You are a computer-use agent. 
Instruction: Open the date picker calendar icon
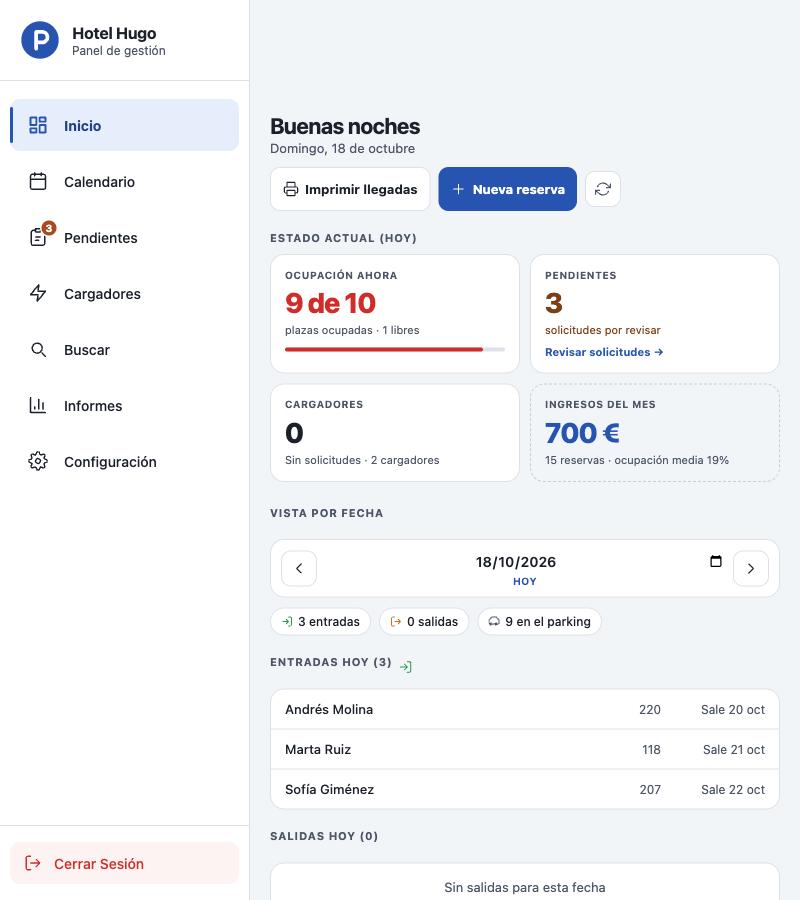716,561
